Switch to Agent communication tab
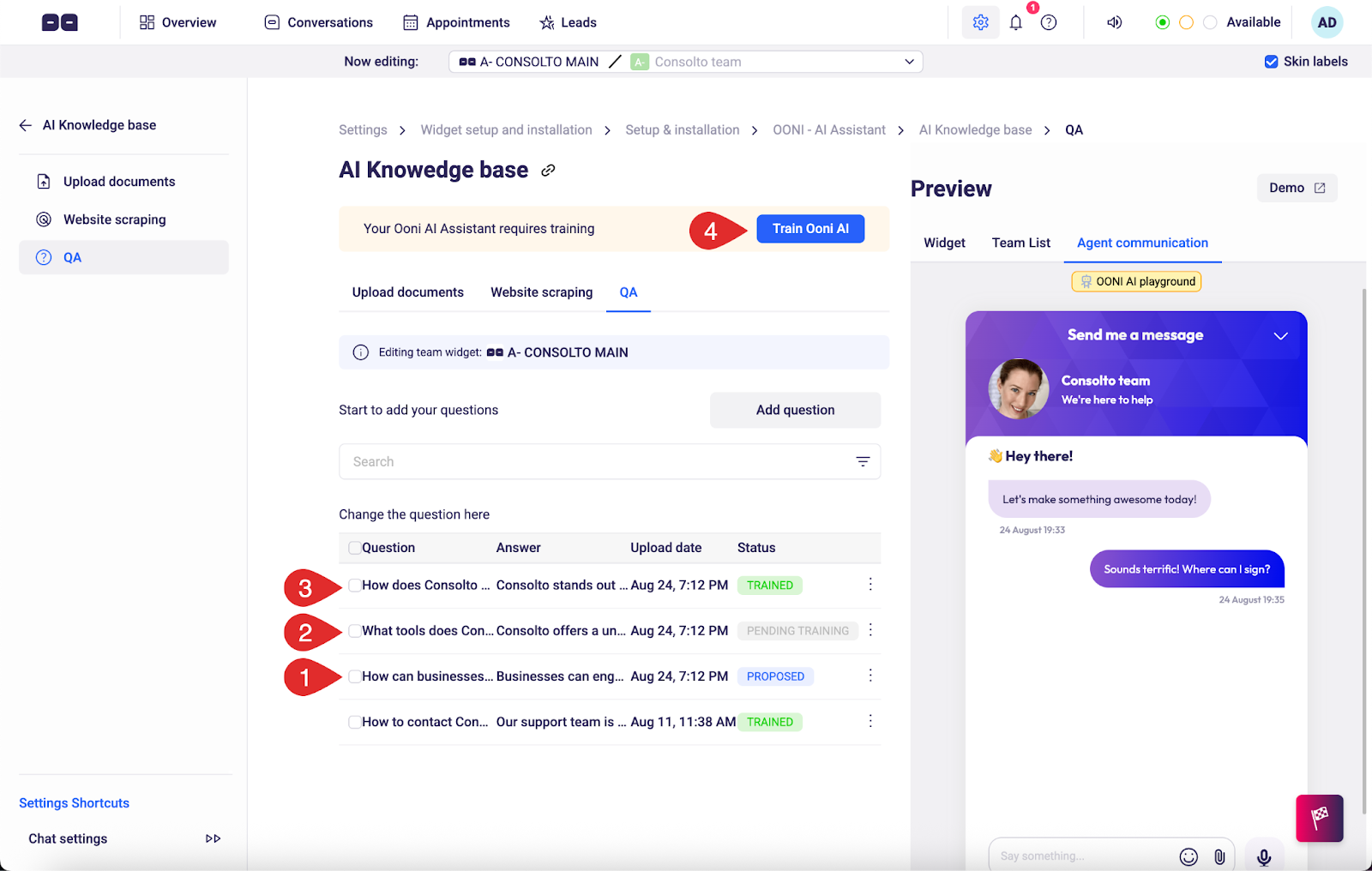 coord(1143,243)
